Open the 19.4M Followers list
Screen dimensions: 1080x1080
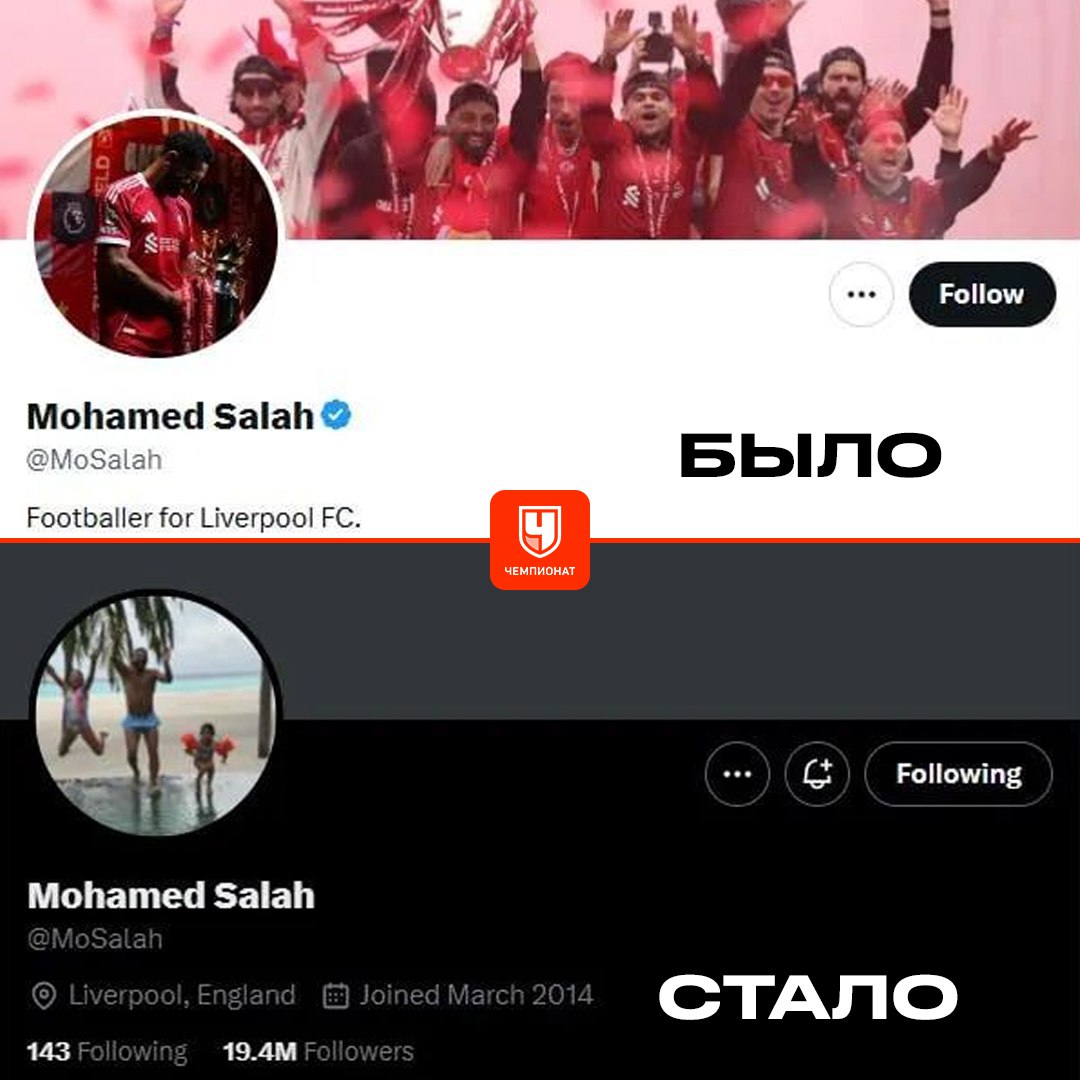point(318,1052)
